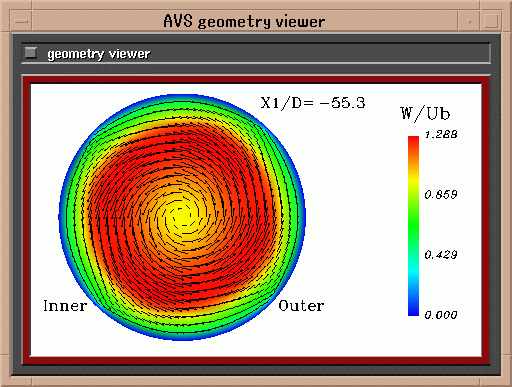Click the minimize dot button in title bar
This screenshot has width=512, height=387.
[469, 21]
